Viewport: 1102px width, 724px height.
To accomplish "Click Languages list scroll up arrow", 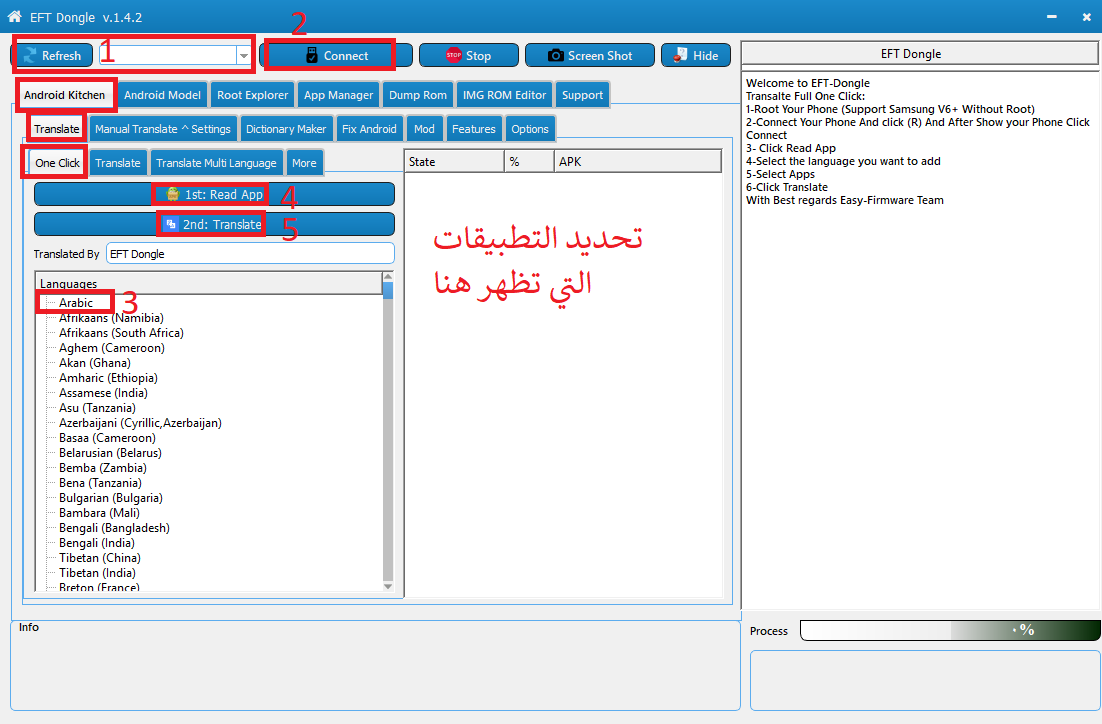I will (388, 277).
